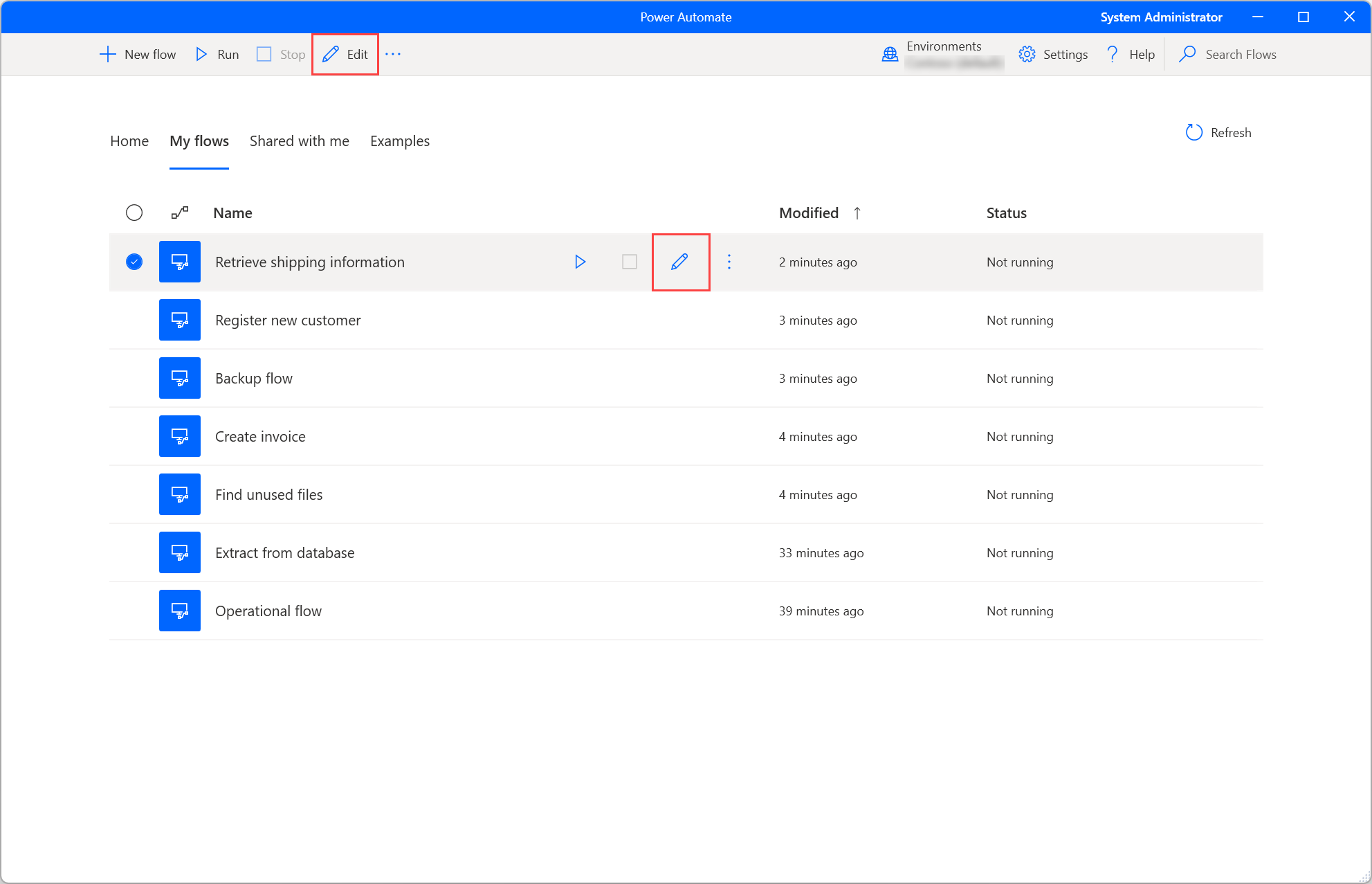This screenshot has width=1372, height=884.
Task: Toggle the circle selector in the header row
Action: (x=134, y=213)
